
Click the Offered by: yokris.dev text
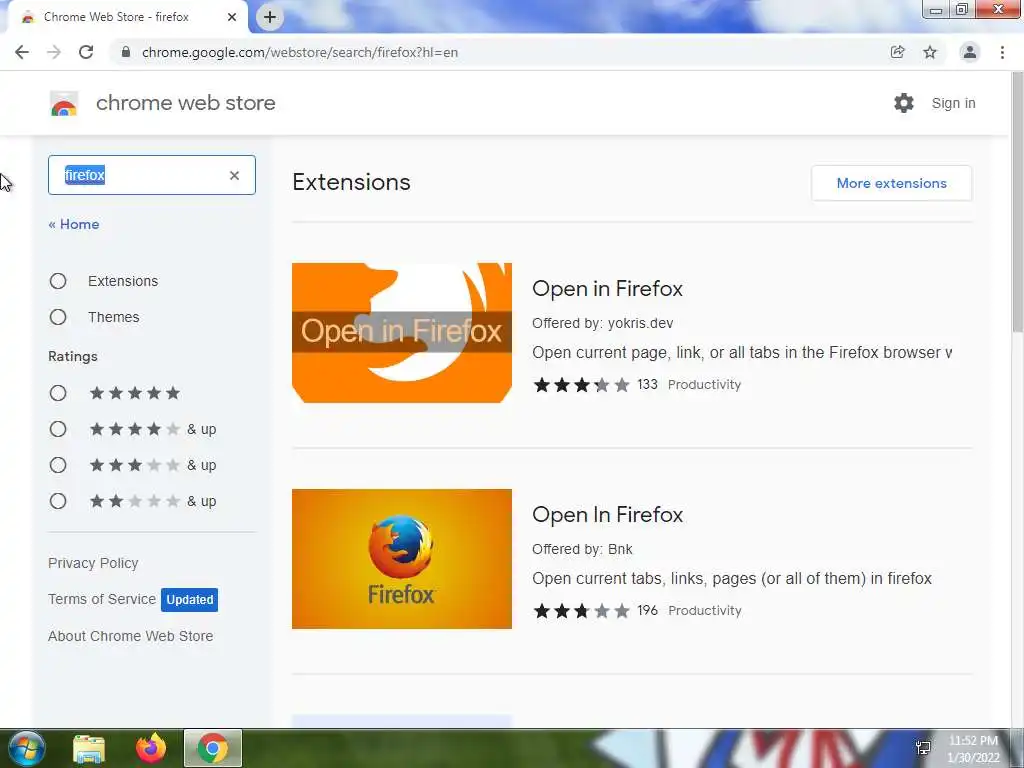coord(602,323)
